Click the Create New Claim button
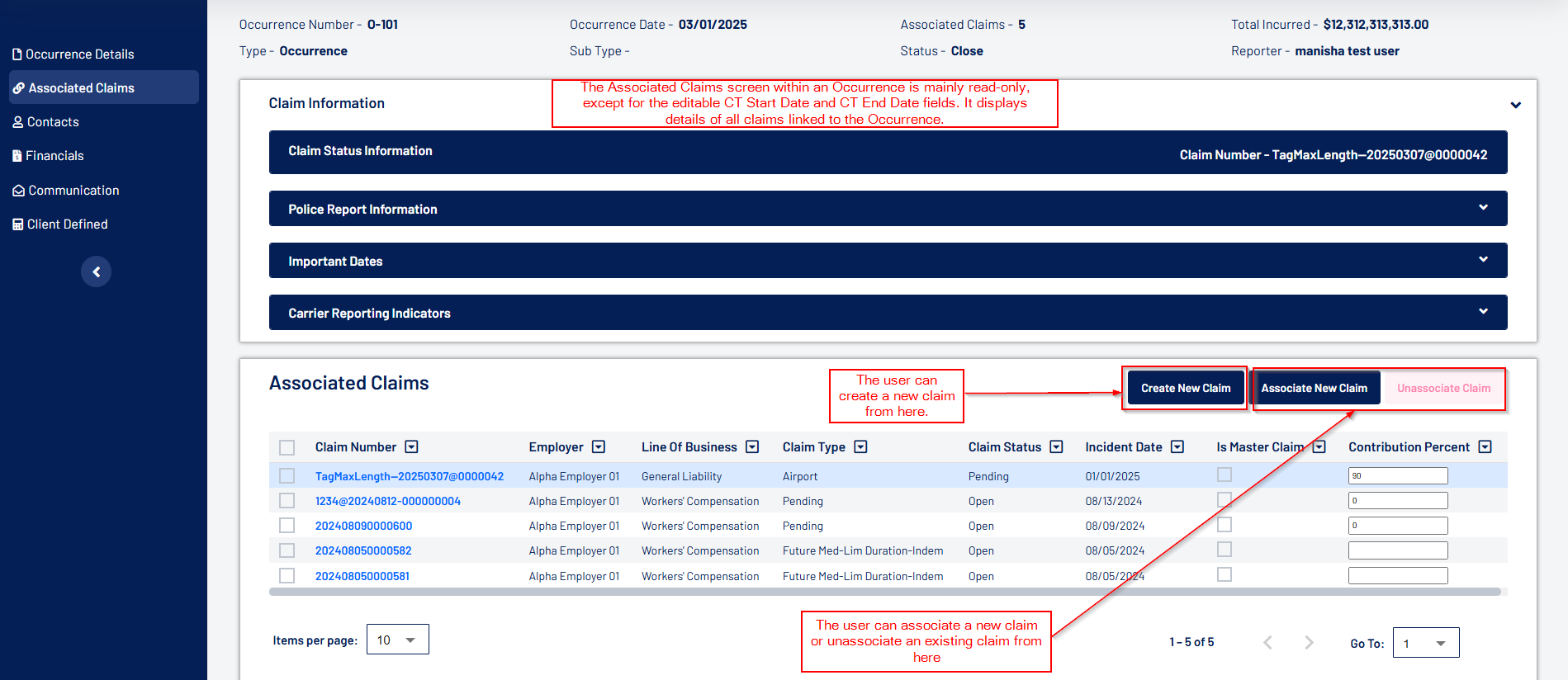The width and height of the screenshot is (1568, 680). [1186, 388]
